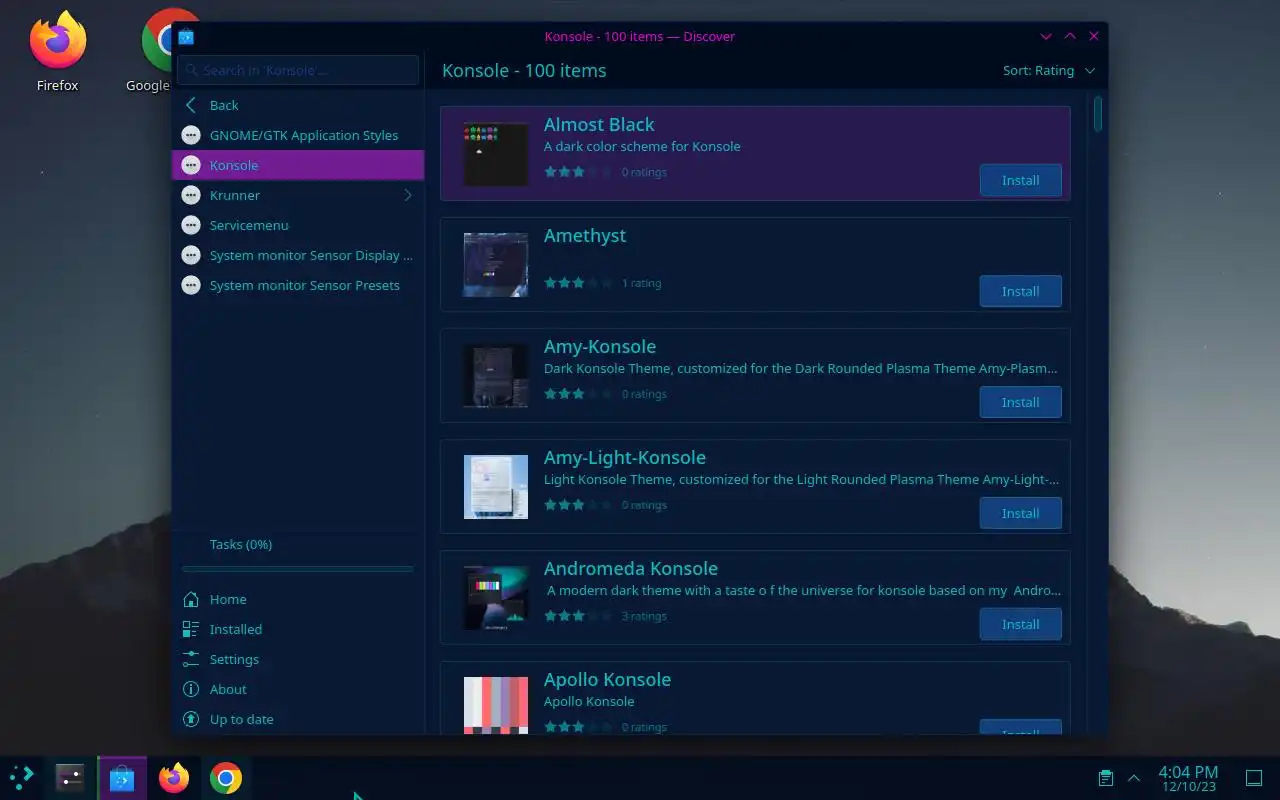The image size is (1280, 800).
Task: Click the Discover window title bar icon
Action: coord(186,37)
